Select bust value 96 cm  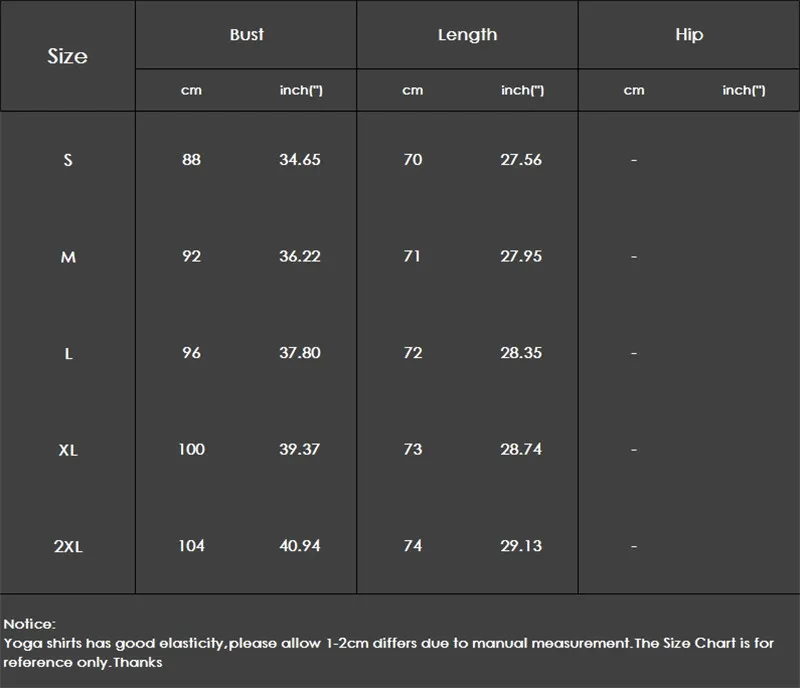(x=191, y=353)
